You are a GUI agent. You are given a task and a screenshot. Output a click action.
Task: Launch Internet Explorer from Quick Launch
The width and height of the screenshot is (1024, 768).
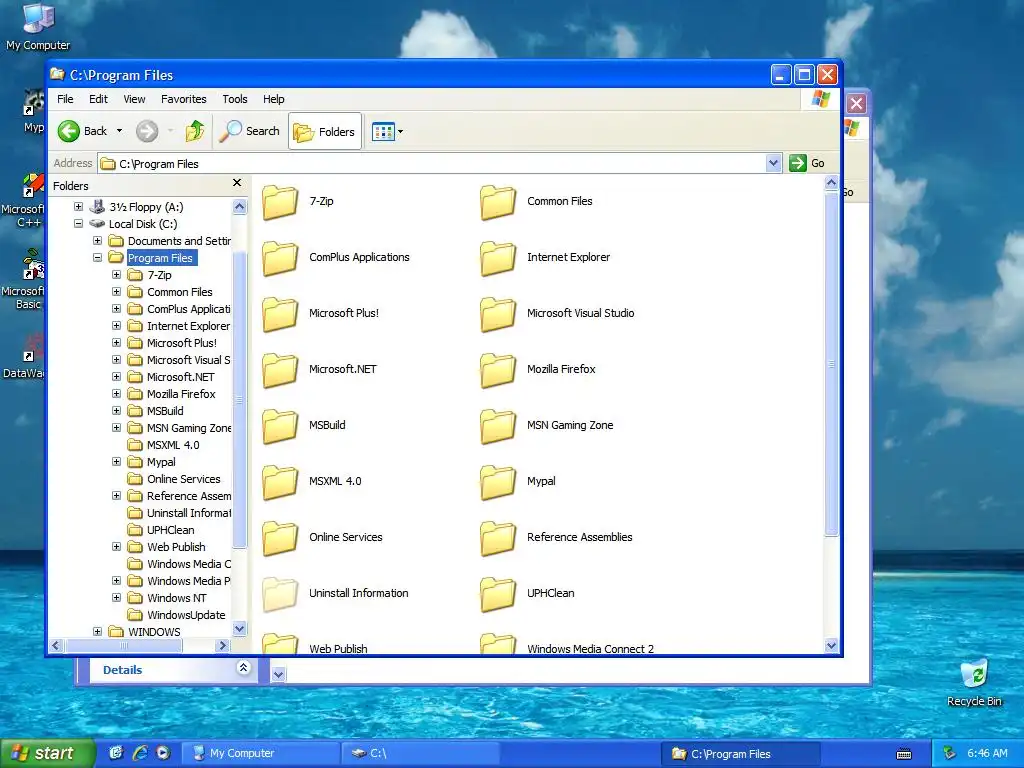pyautogui.click(x=140, y=753)
